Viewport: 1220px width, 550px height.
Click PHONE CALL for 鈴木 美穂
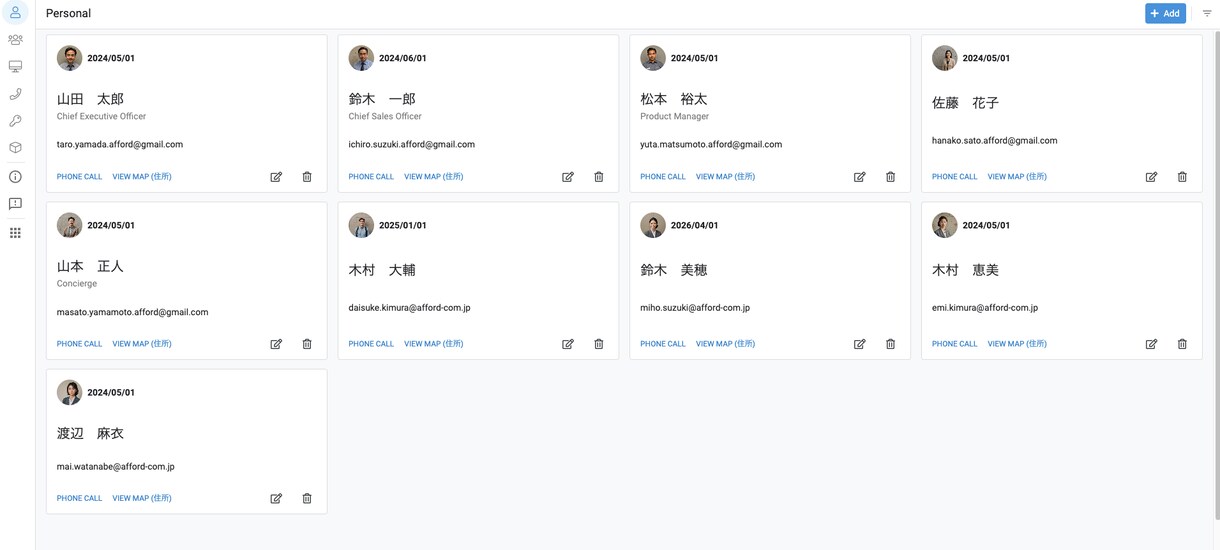coord(663,344)
